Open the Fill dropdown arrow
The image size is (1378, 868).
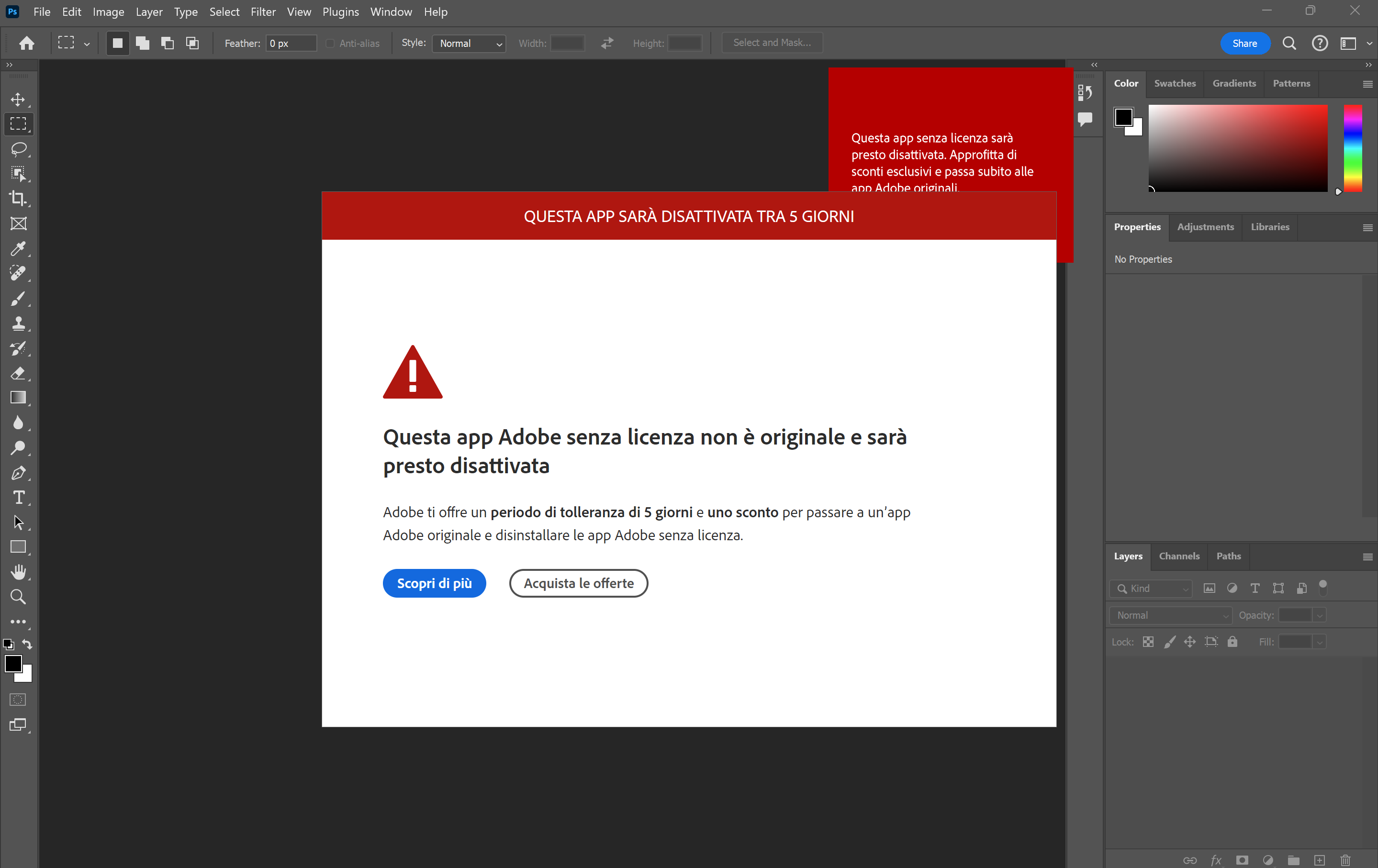click(1320, 642)
